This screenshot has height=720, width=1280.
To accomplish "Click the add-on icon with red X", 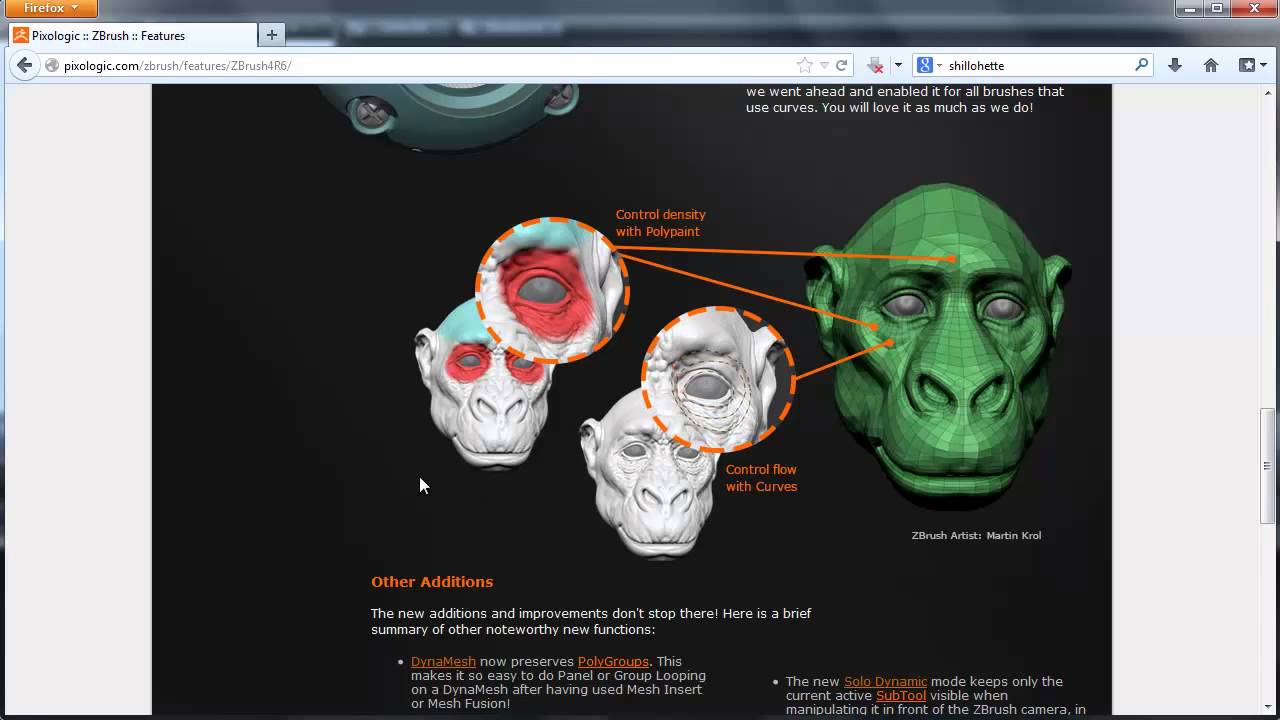I will click(x=876, y=66).
